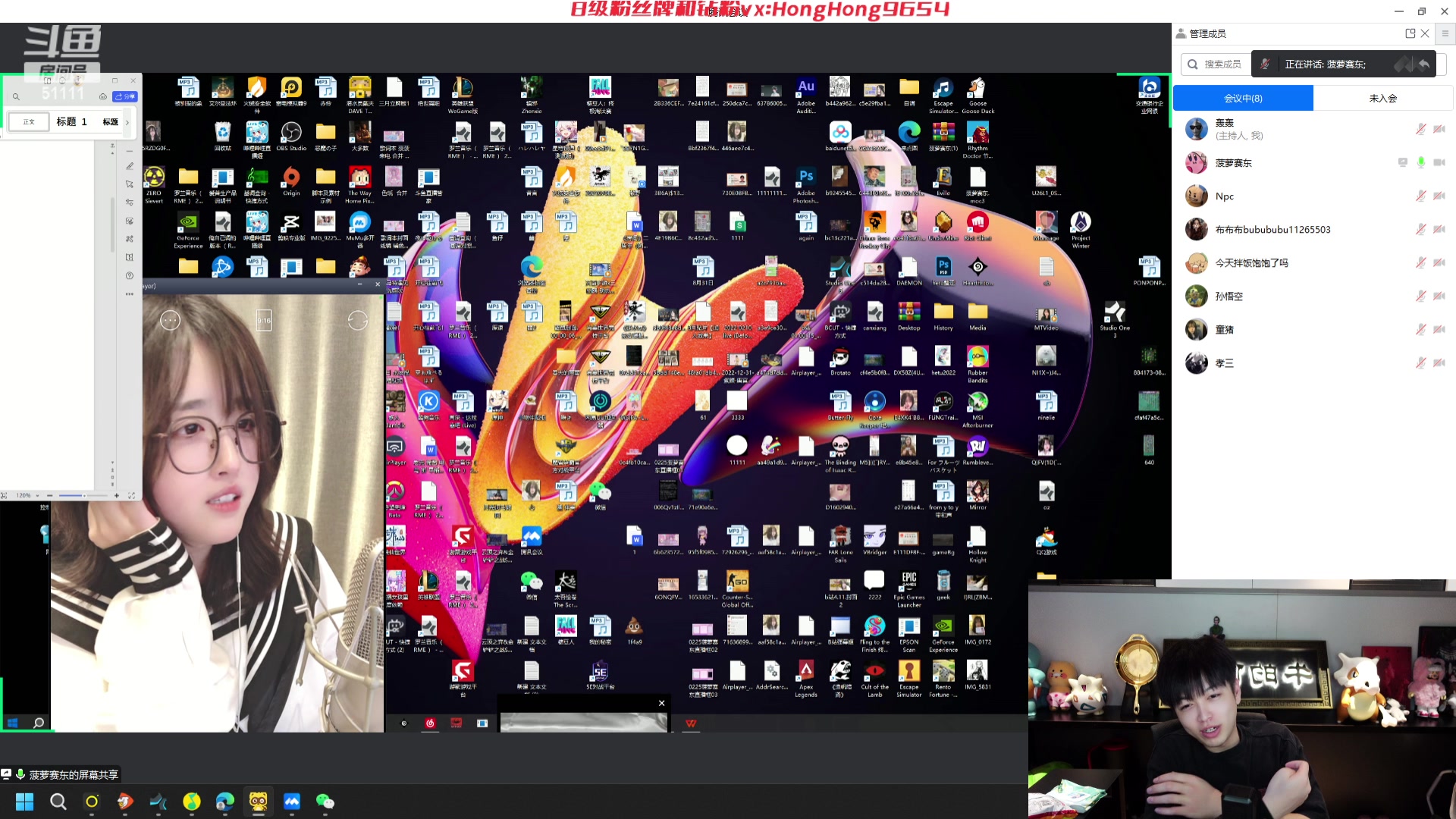Click screen share icon beside 菠萝赛东
The height and width of the screenshot is (819, 1456).
point(1403,162)
